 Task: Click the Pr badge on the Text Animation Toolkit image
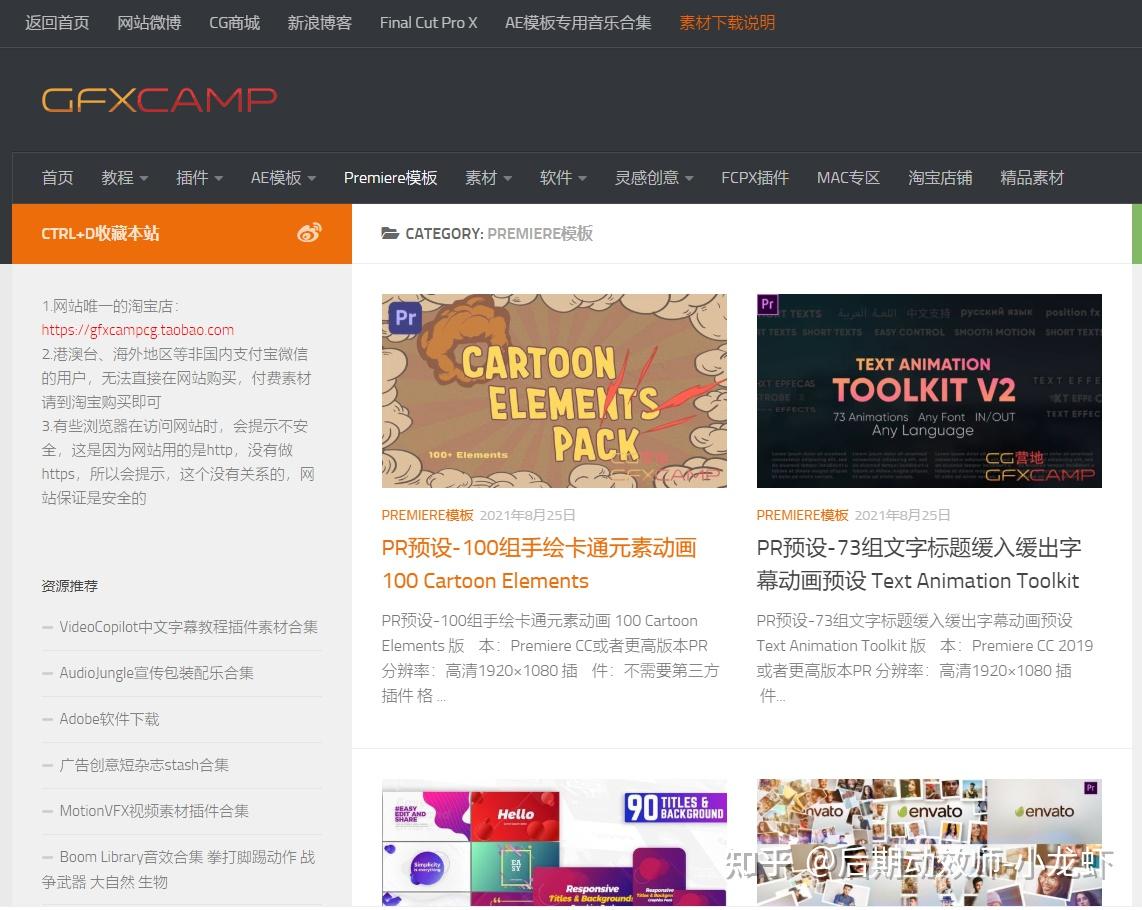[767, 304]
